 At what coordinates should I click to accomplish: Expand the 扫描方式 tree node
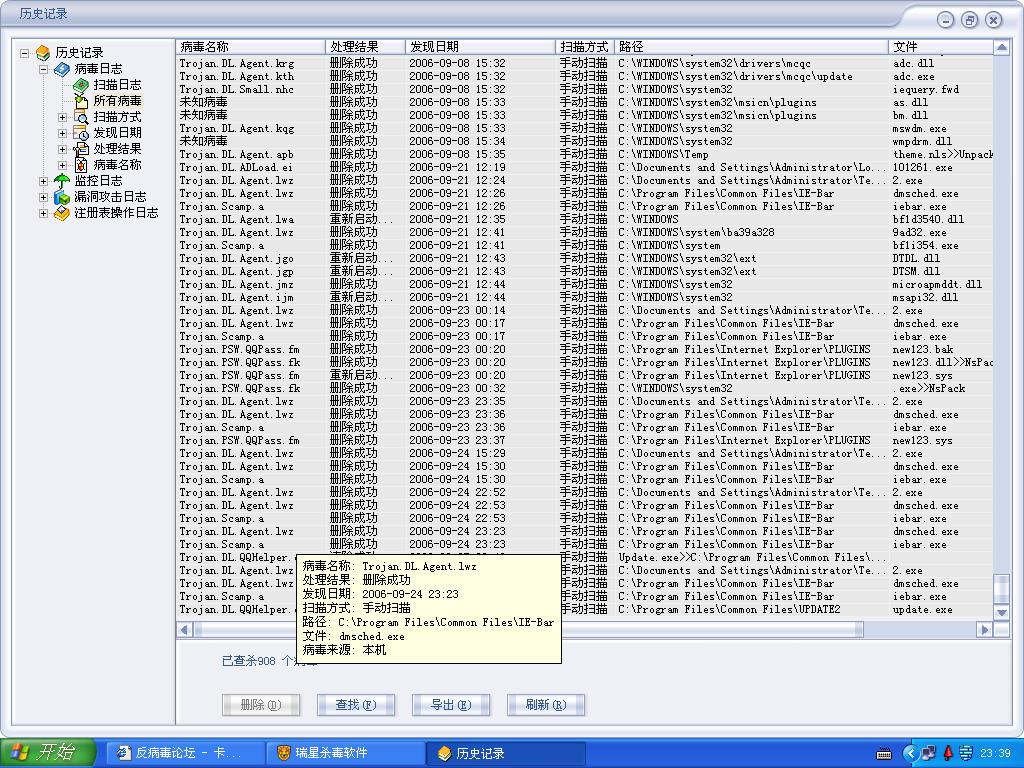[x=63, y=118]
